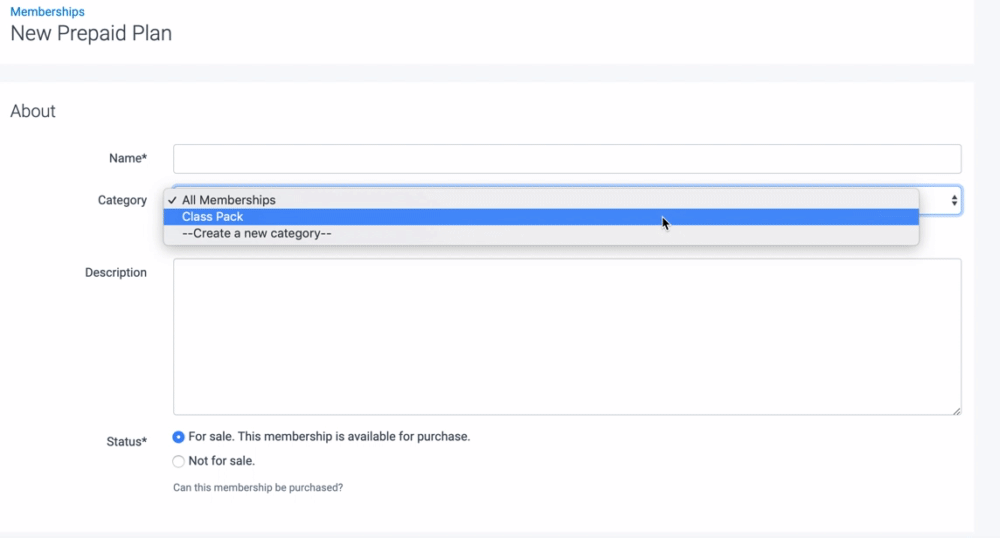The image size is (1000, 538).
Task: Choose the All Memberships category option
Action: (228, 200)
